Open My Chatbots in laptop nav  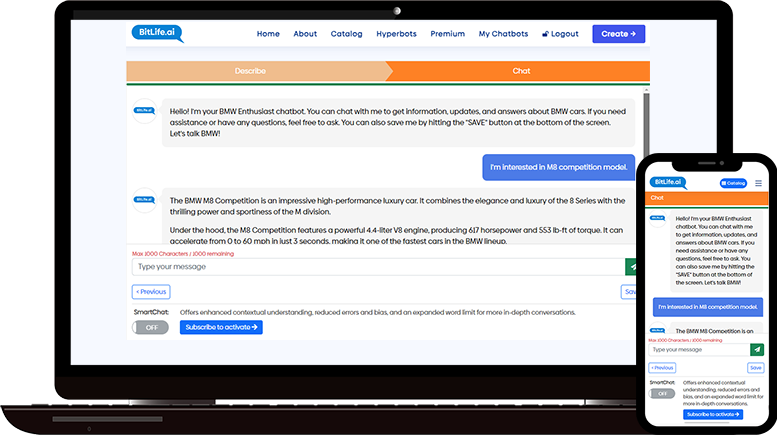(503, 34)
